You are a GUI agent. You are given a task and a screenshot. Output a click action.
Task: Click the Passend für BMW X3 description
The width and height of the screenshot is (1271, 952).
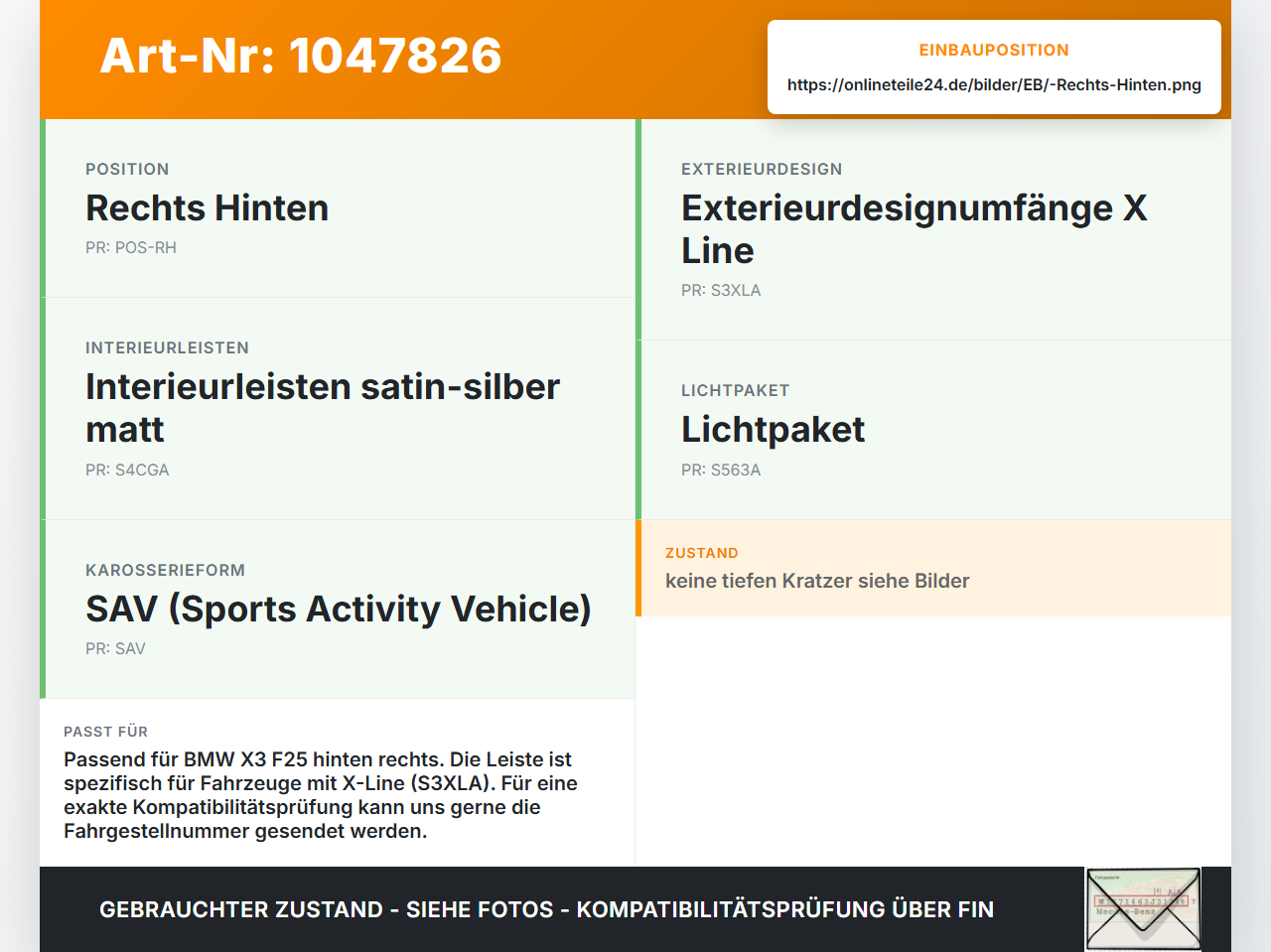point(321,795)
